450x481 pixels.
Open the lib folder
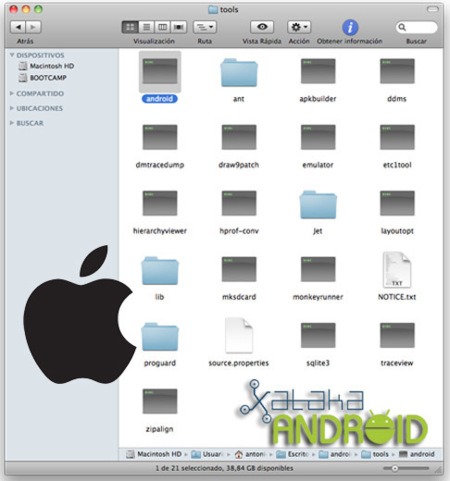[x=160, y=270]
